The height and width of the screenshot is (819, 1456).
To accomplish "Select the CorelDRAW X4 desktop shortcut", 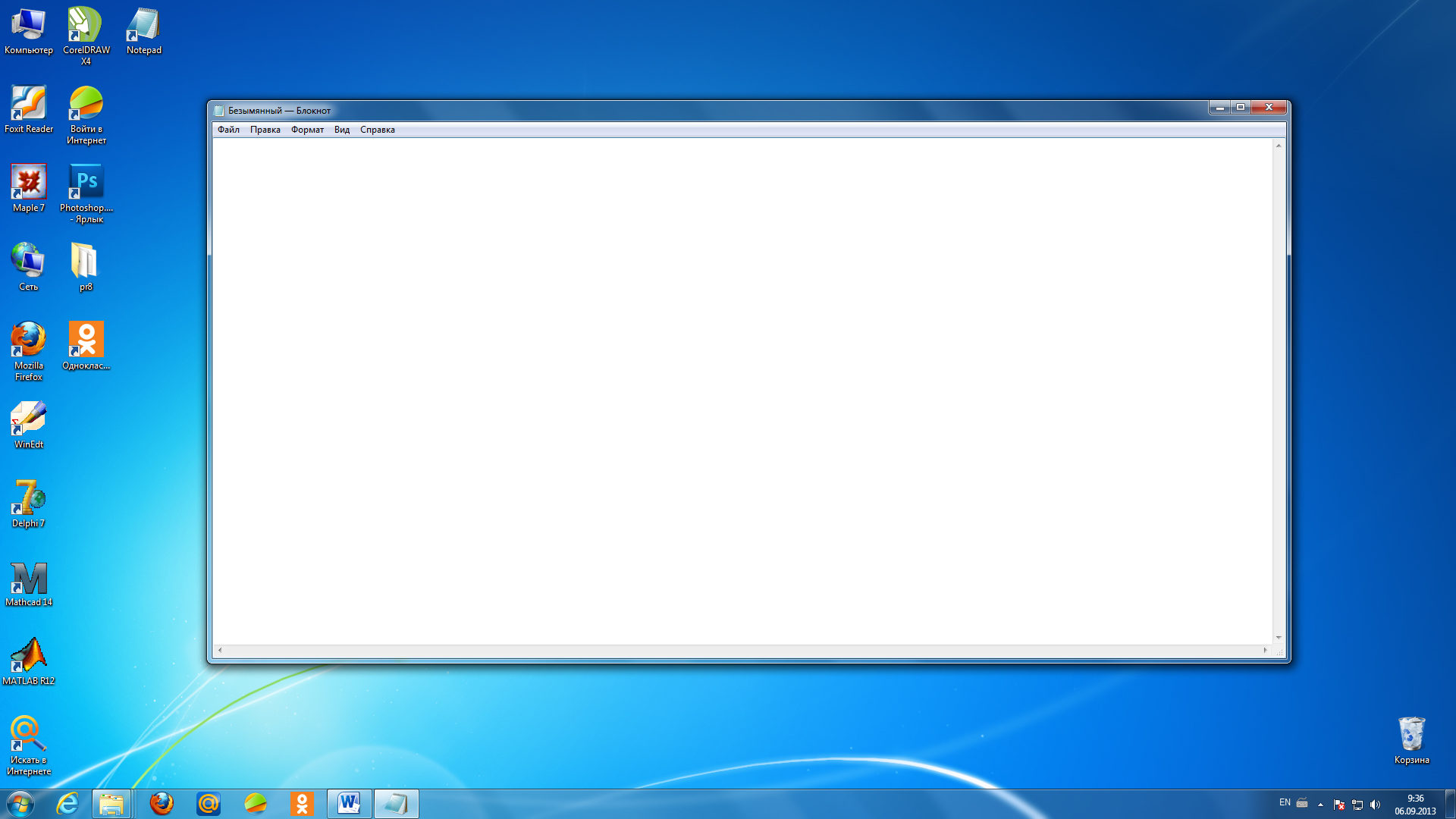I will click(x=86, y=36).
